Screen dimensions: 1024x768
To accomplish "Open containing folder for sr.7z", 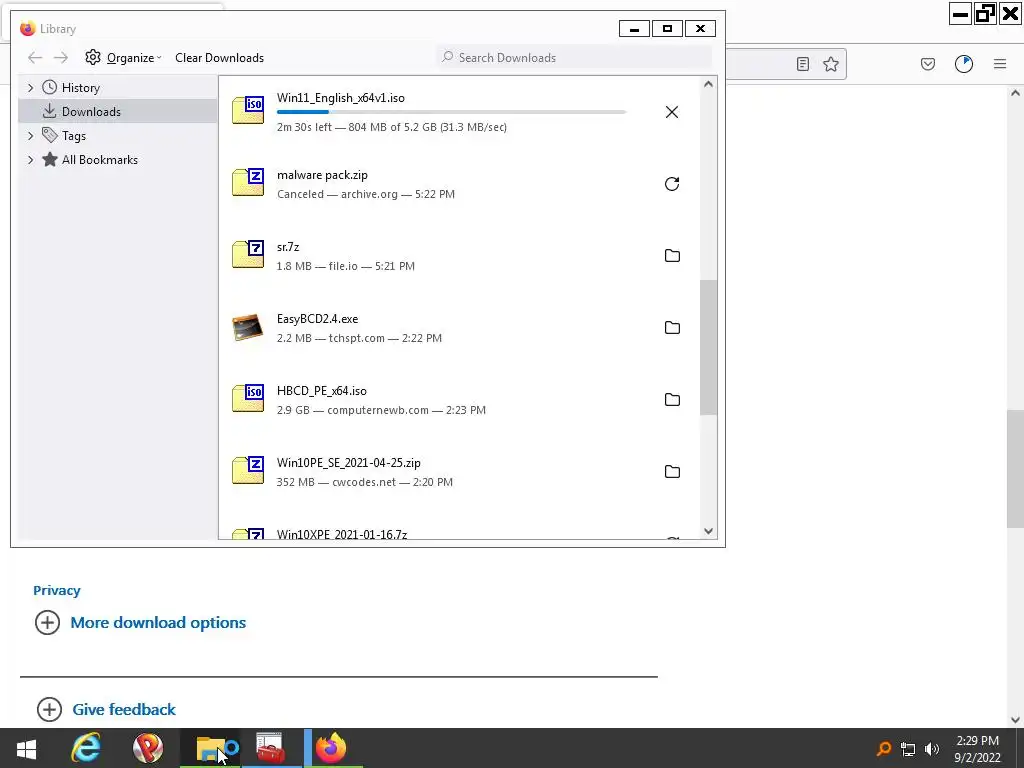I will [x=672, y=256].
